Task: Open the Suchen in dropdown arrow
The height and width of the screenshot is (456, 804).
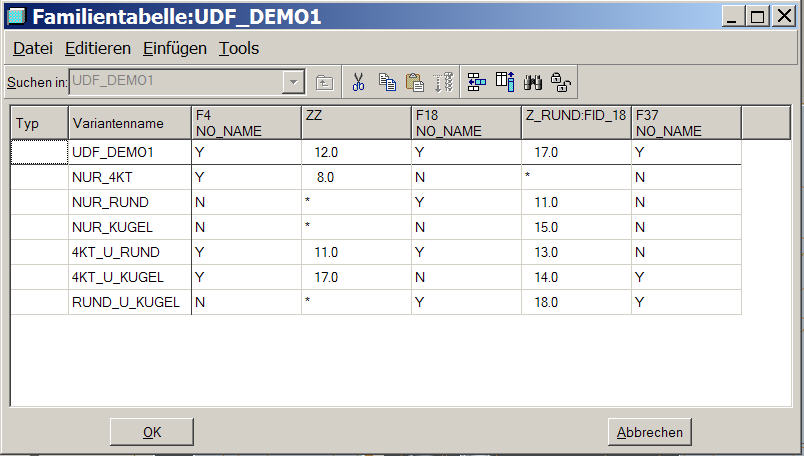Action: [x=293, y=82]
